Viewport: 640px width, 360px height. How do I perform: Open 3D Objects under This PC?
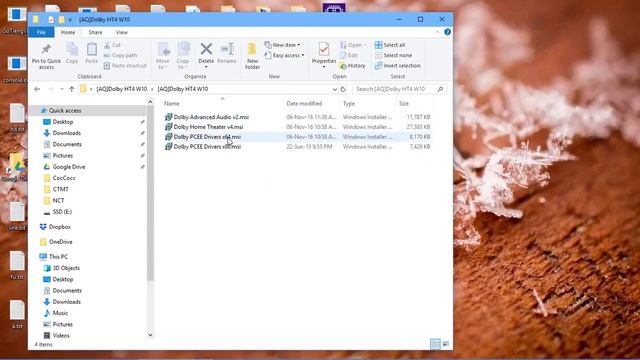[66, 268]
